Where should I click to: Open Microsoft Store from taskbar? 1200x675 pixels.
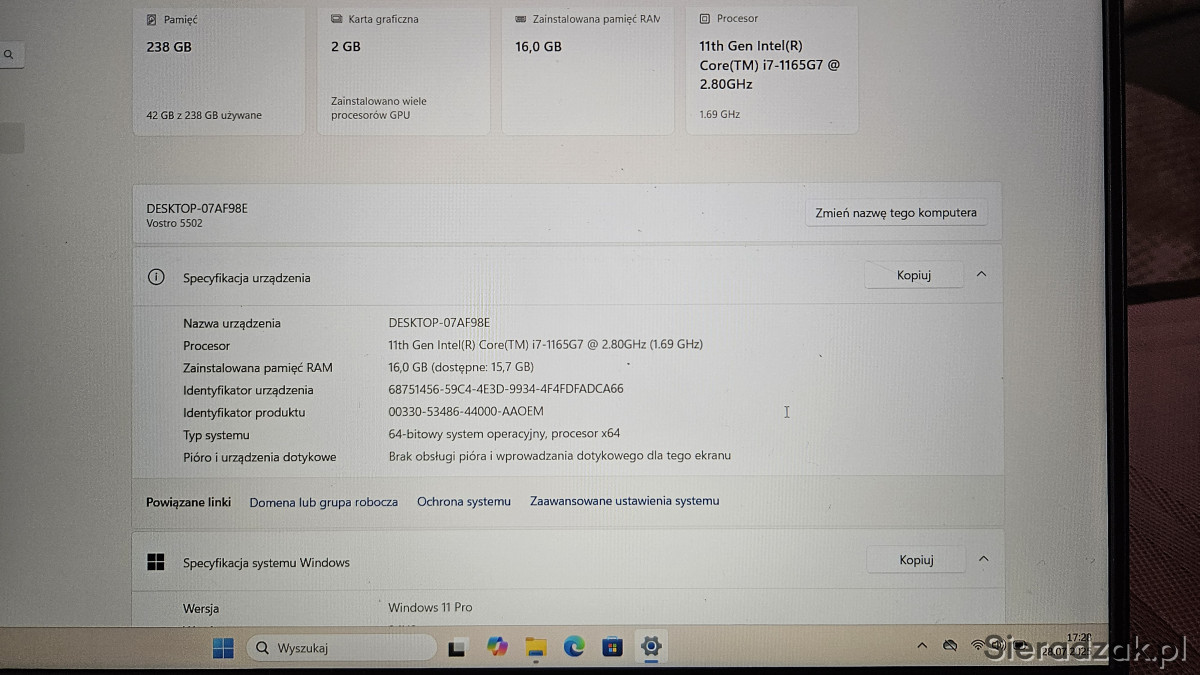click(613, 648)
